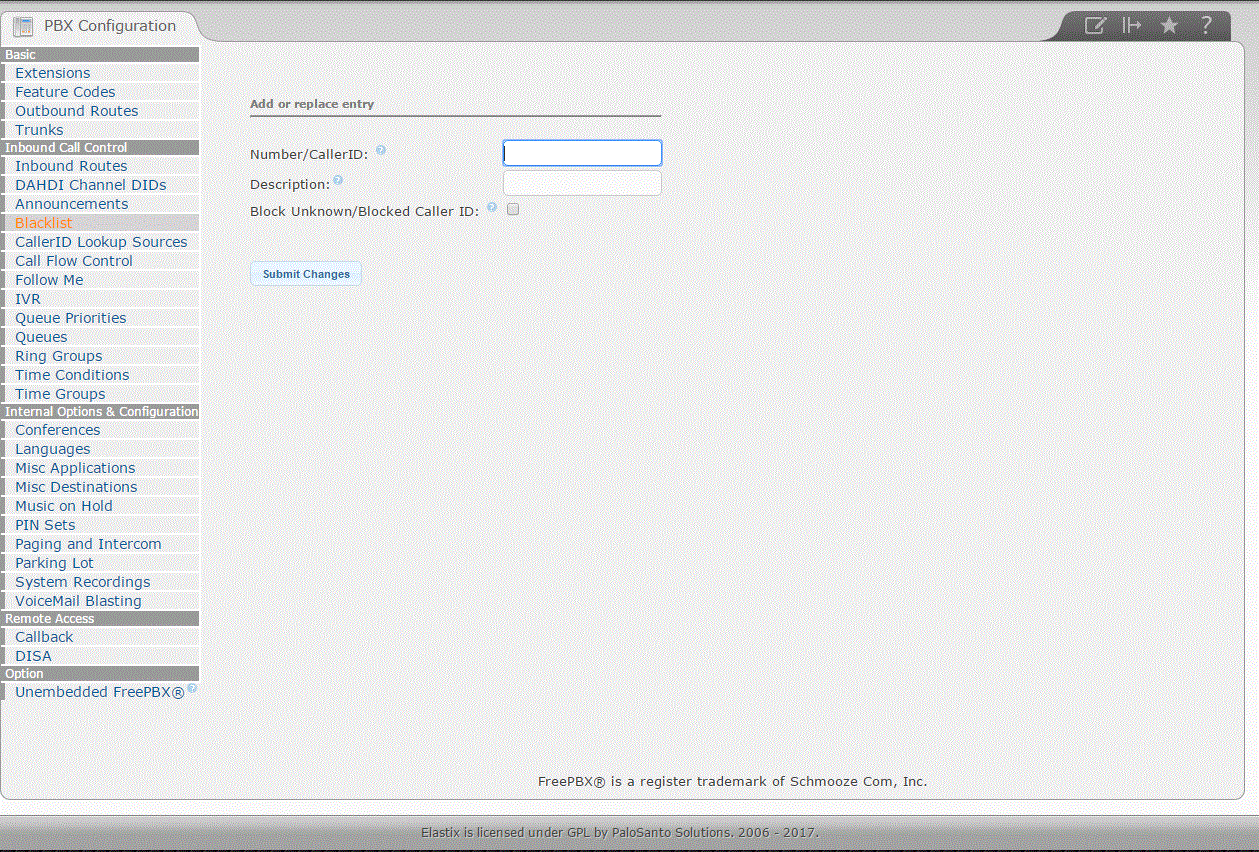Click help icon beside Unembedded FreePBX
1259x852 pixels.
pos(192,688)
